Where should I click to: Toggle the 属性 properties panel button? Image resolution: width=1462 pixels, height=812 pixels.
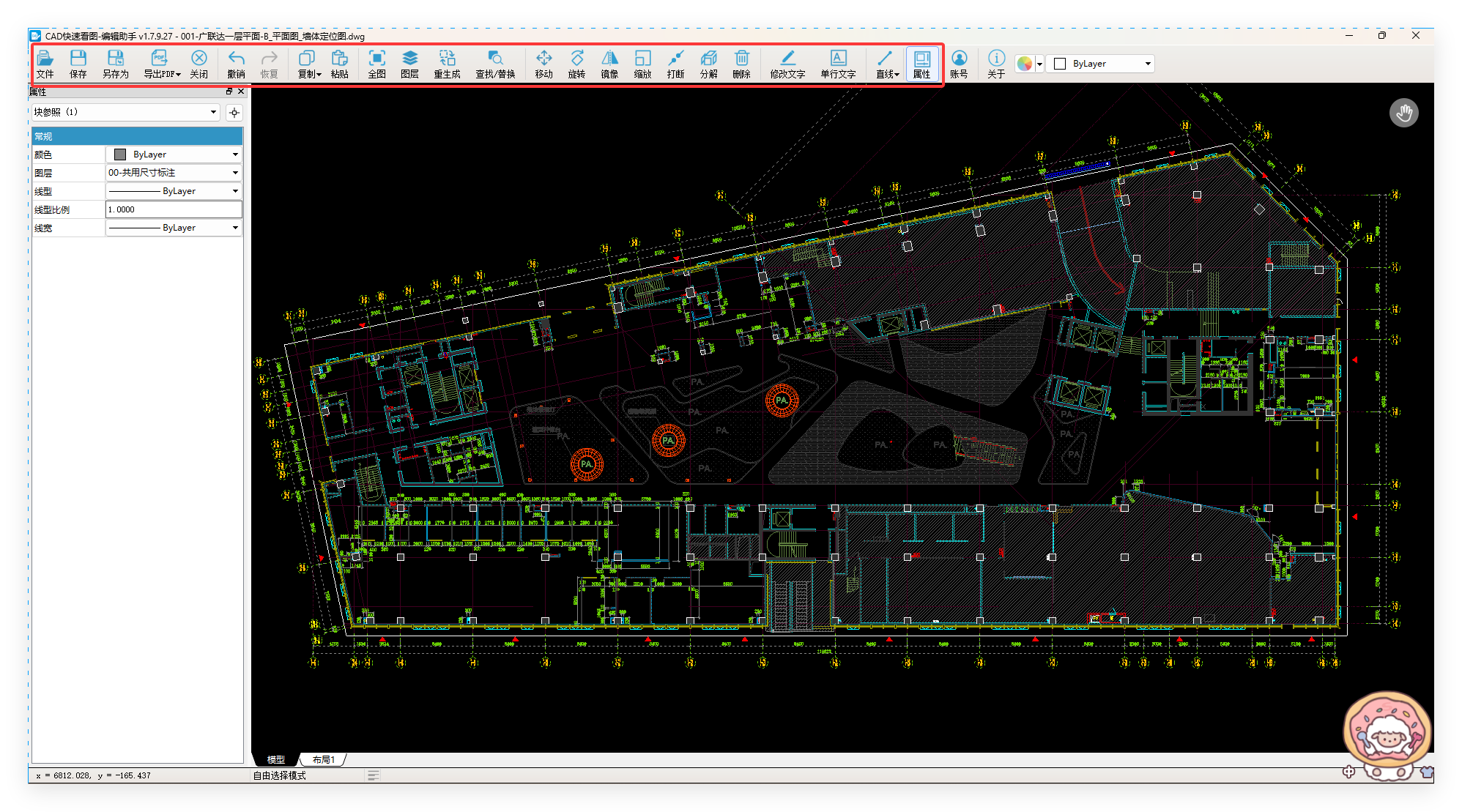(921, 64)
